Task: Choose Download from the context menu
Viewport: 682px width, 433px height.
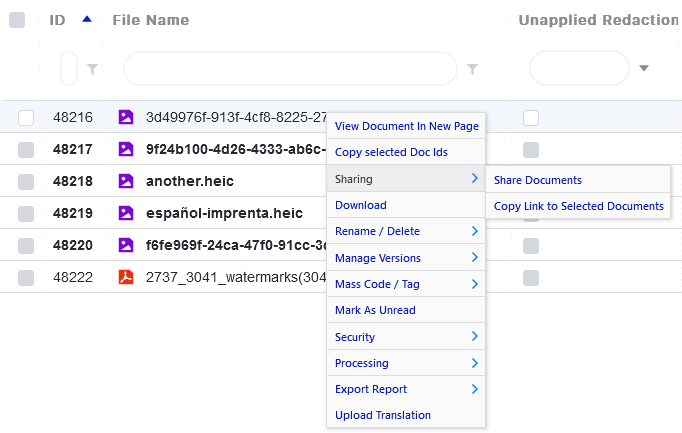Action: [406, 205]
